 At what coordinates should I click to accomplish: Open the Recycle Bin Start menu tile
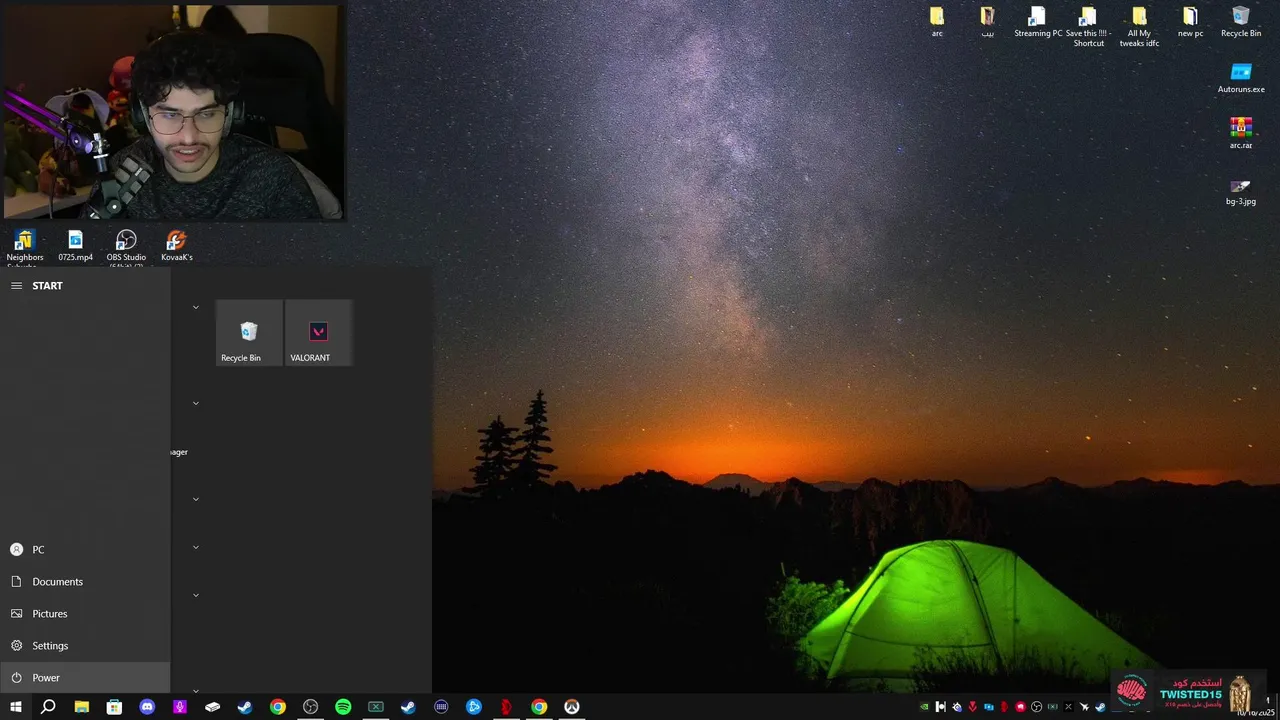(249, 333)
